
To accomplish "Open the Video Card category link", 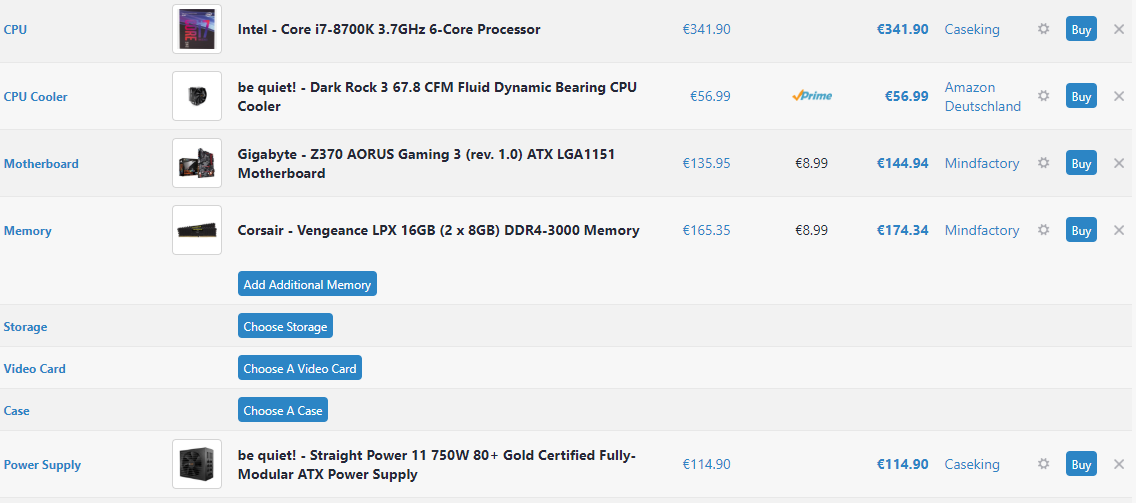I will point(35,368).
